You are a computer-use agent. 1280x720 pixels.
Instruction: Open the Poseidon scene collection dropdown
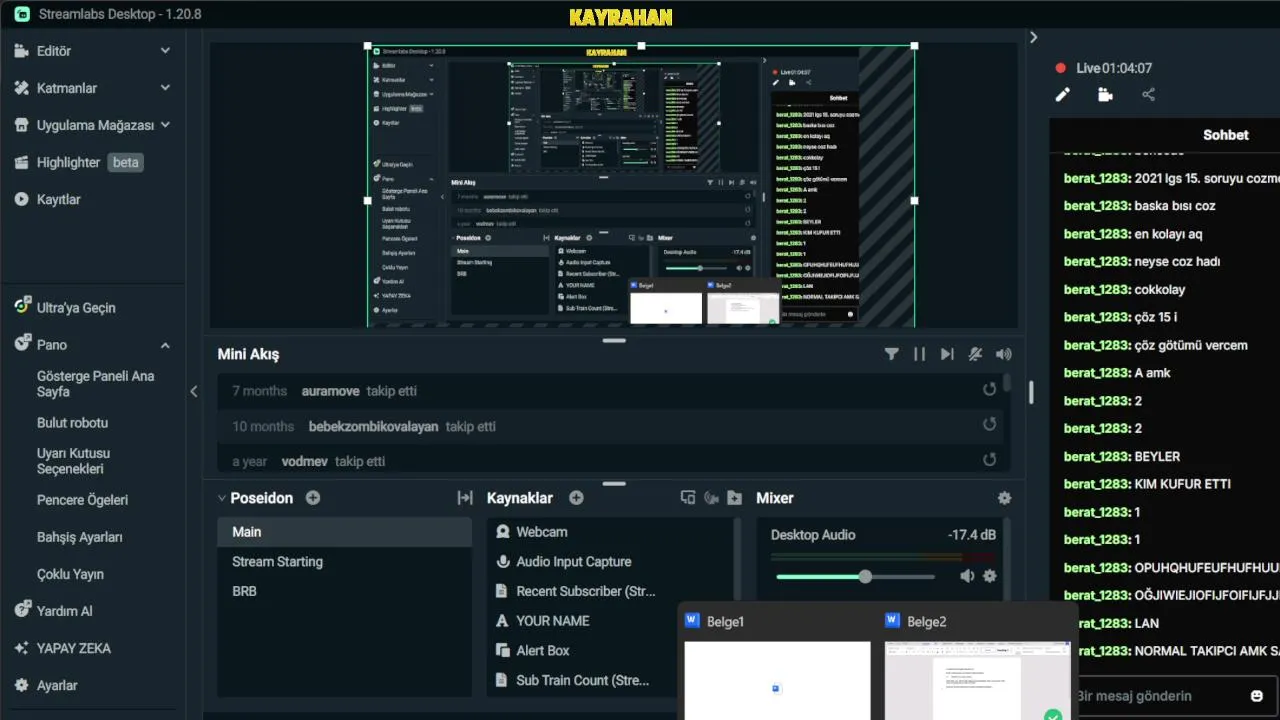click(x=255, y=498)
